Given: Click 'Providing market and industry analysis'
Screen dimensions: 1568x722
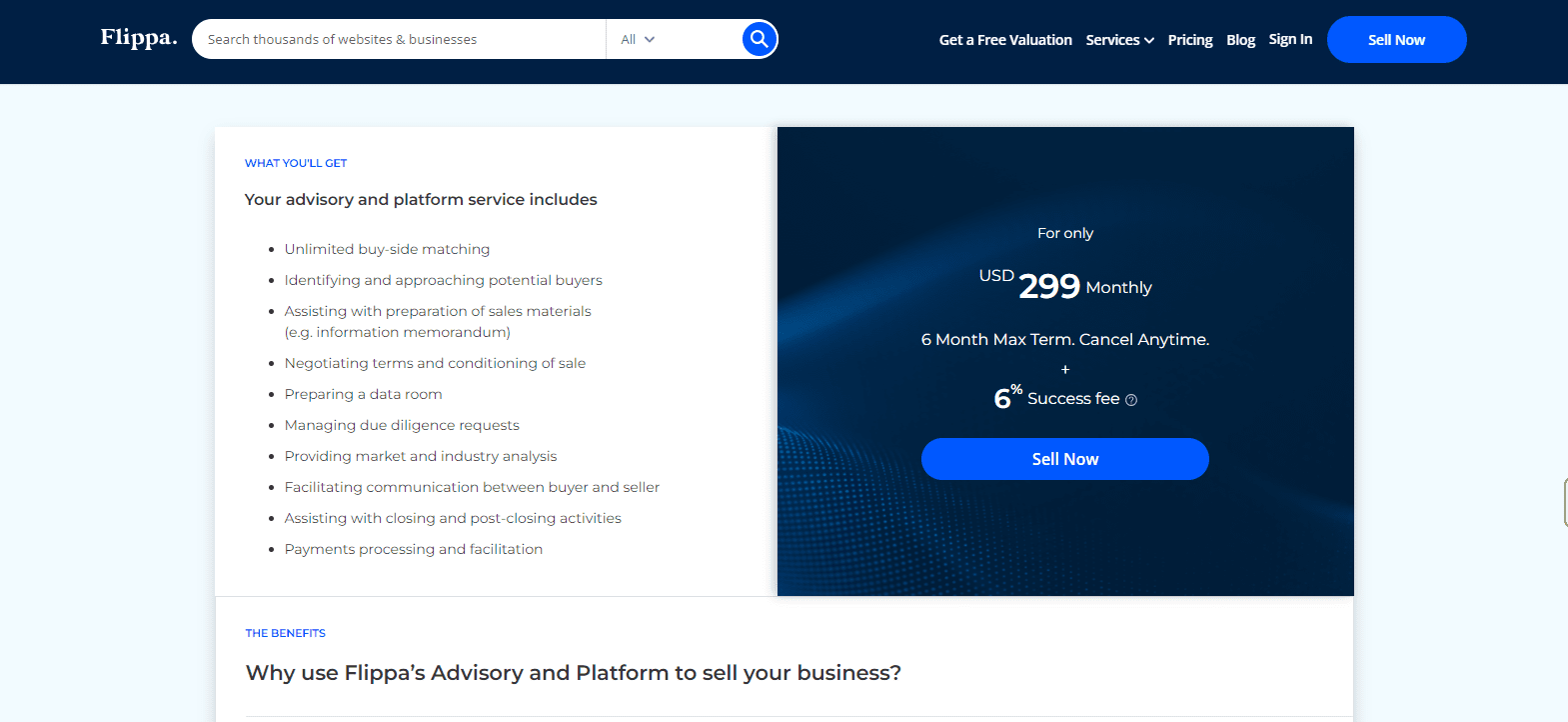Looking at the screenshot, I should 421,456.
